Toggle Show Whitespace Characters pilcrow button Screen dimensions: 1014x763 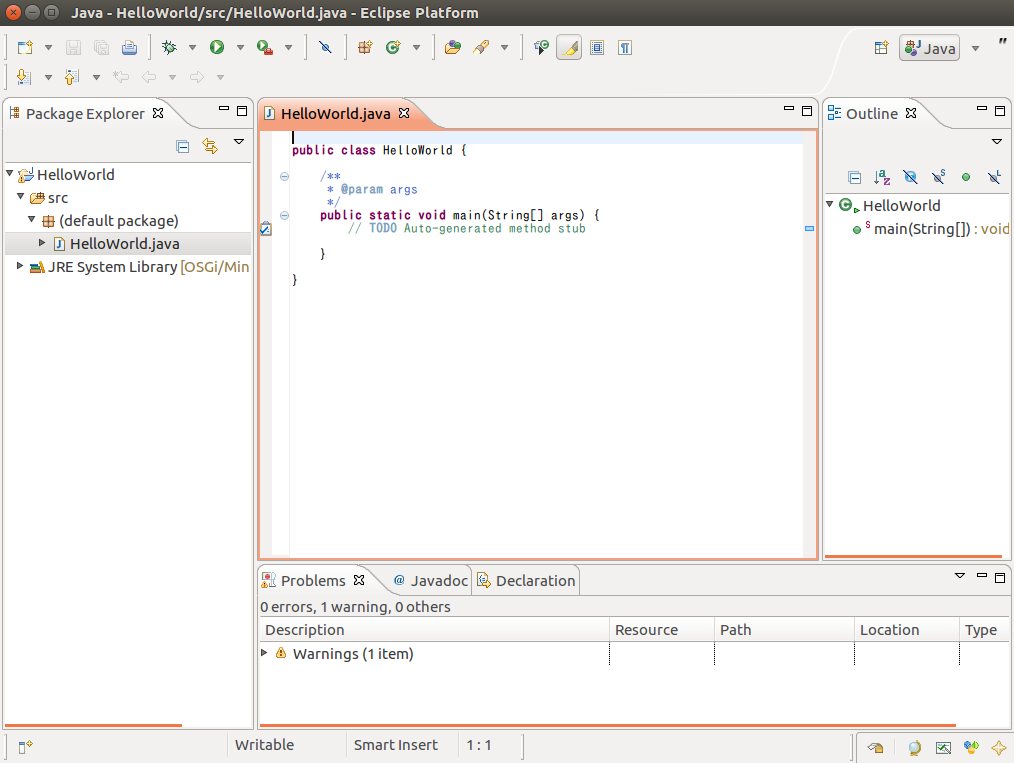(625, 47)
